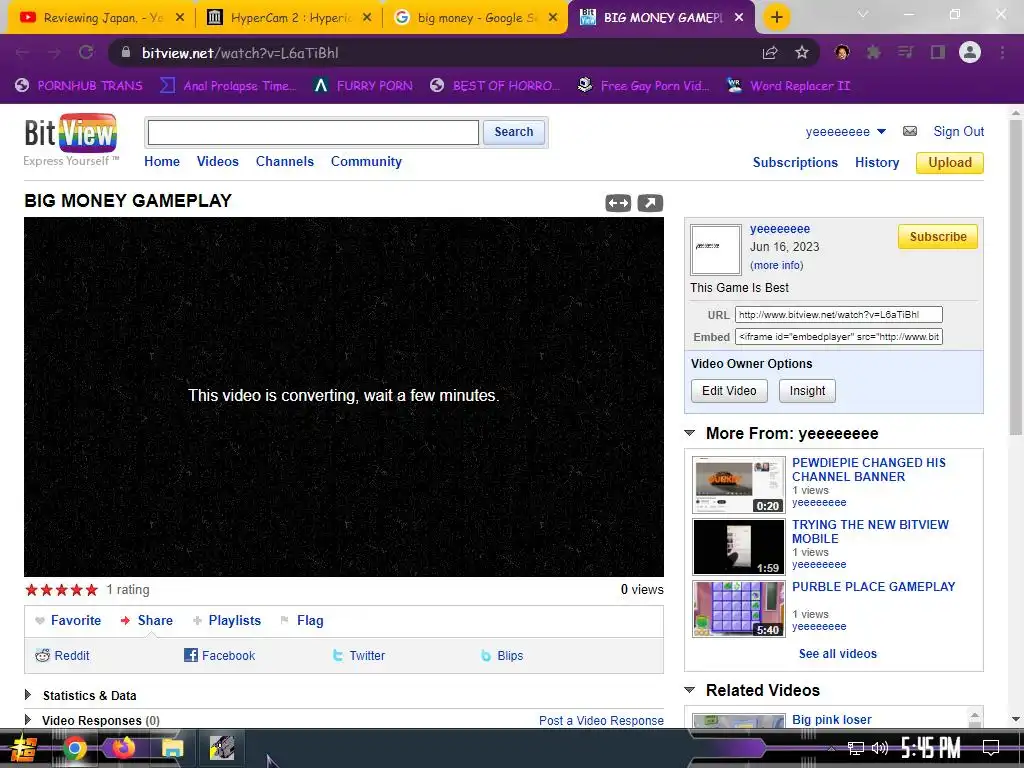Click the volume icon in system tray

[x=880, y=748]
